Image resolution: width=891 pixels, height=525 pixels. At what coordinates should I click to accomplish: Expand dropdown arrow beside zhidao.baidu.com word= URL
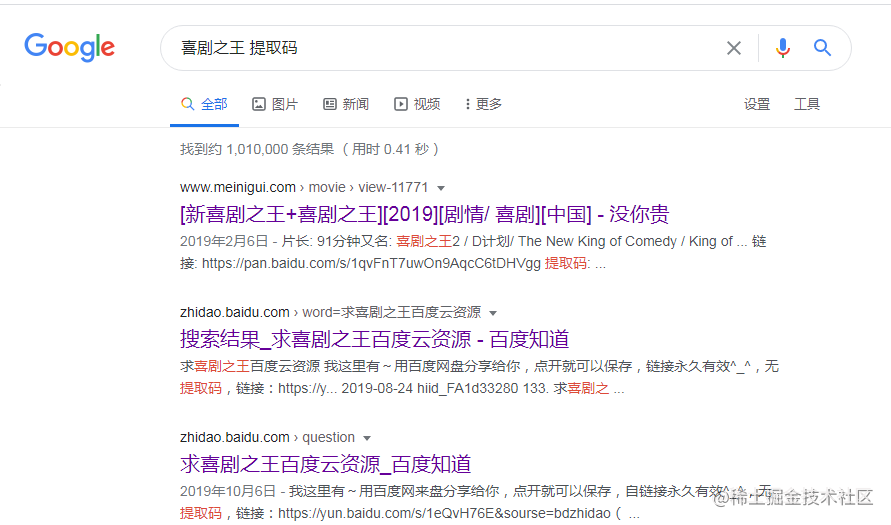(x=493, y=313)
